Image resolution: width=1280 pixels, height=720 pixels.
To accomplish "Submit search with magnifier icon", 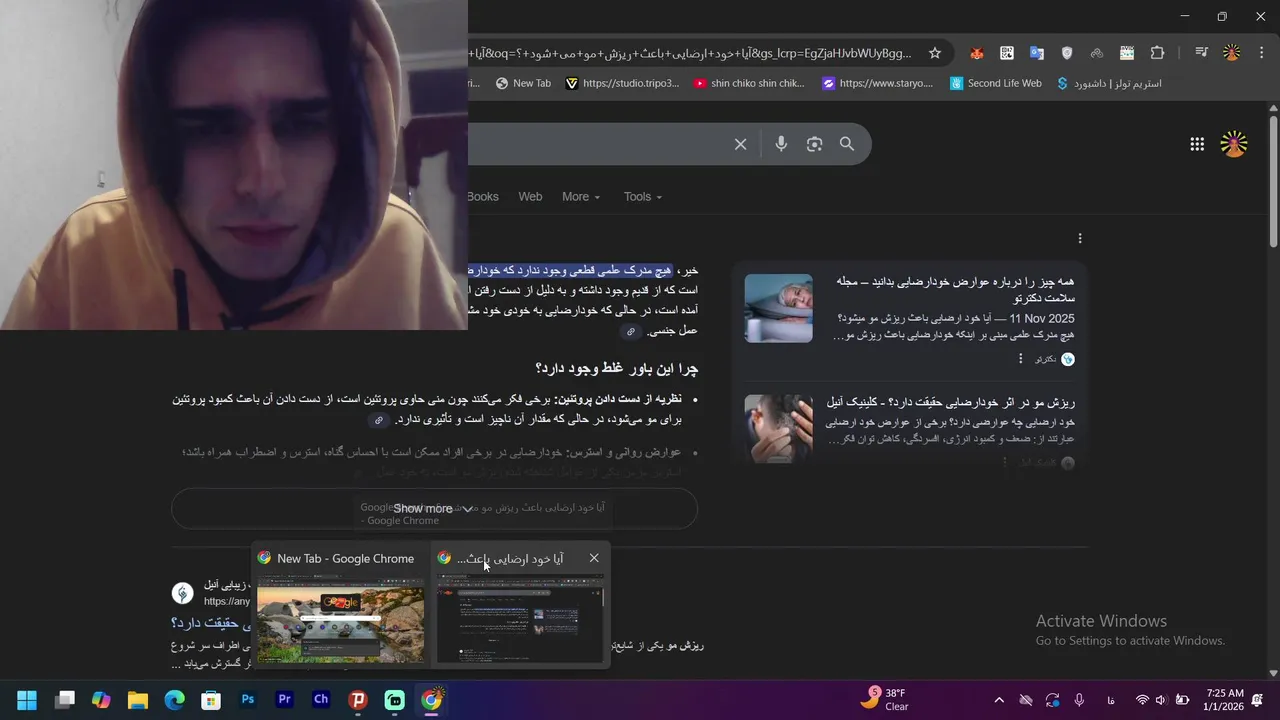I will click(x=847, y=144).
